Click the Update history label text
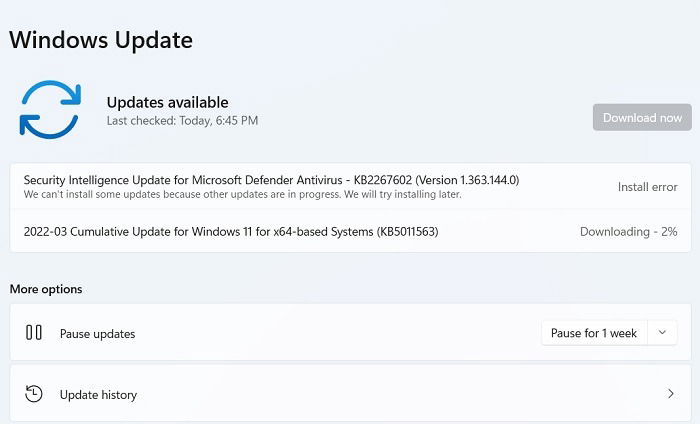The width and height of the screenshot is (700, 424). 98,395
